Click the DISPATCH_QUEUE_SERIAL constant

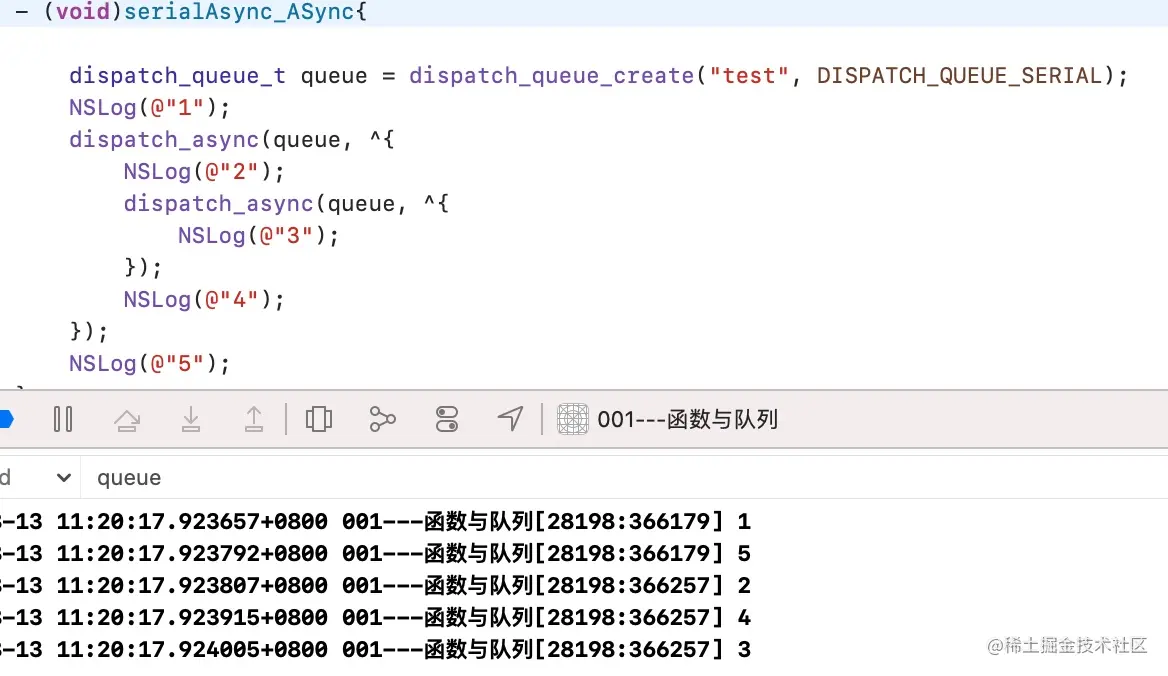coord(960,75)
